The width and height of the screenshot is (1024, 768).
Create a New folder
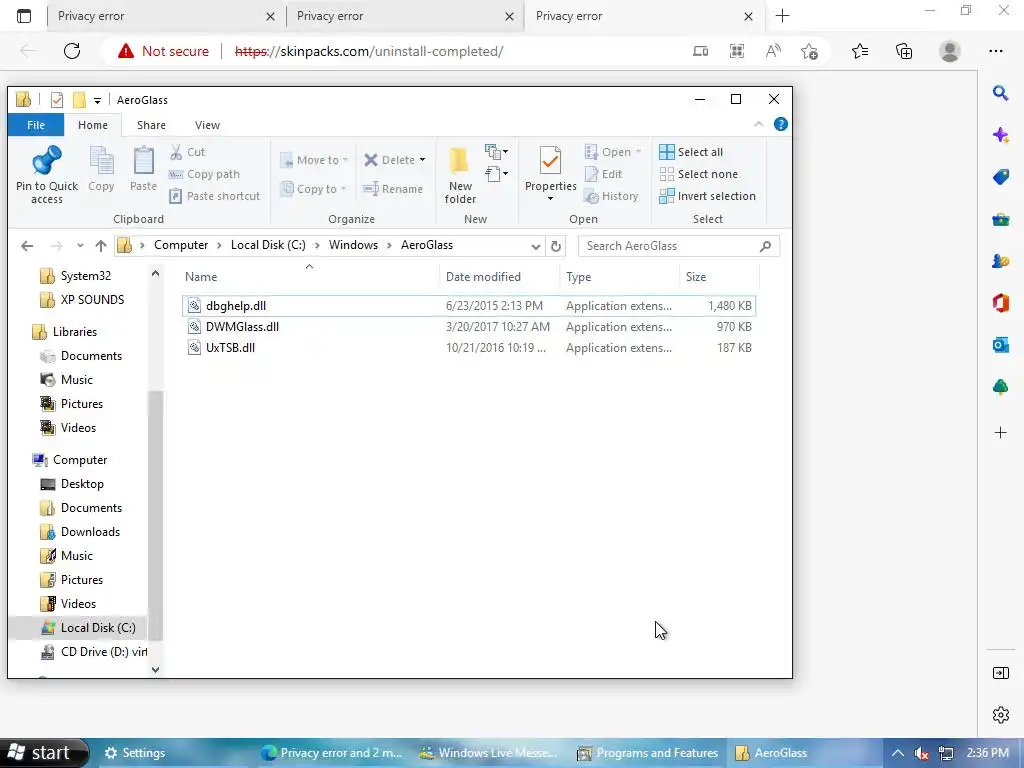point(460,175)
